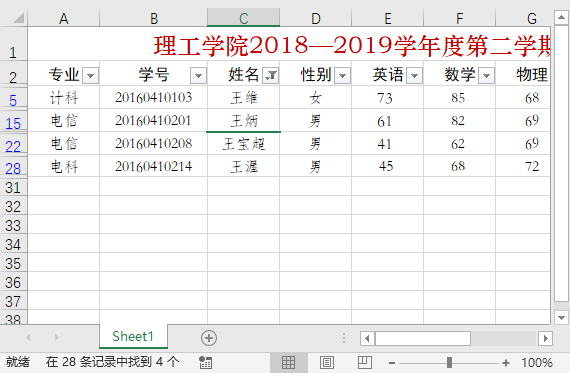
Task: Click cell with name 王渥
Action: click(244, 166)
